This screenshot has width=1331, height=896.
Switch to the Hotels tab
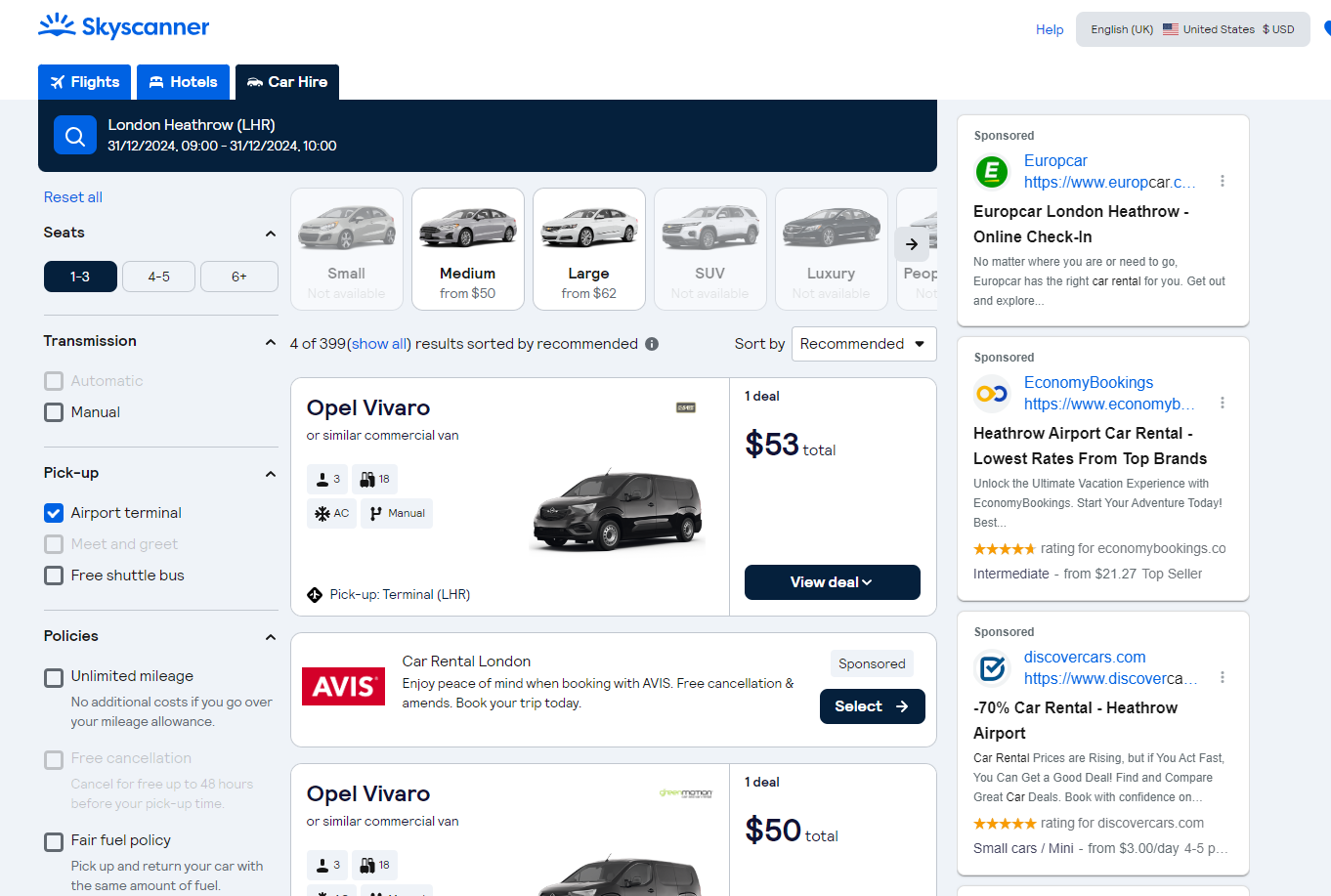183,82
